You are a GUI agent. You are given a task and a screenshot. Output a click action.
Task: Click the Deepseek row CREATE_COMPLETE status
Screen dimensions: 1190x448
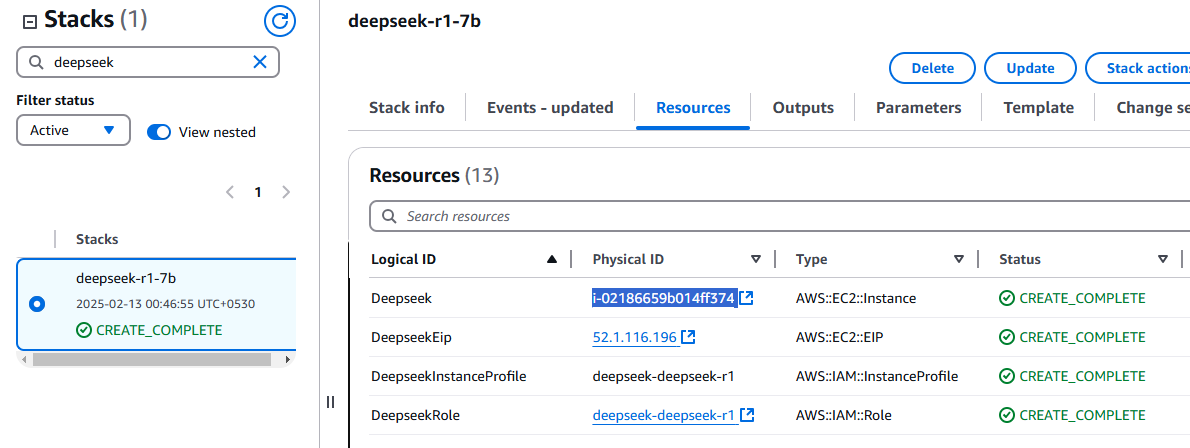point(1072,298)
